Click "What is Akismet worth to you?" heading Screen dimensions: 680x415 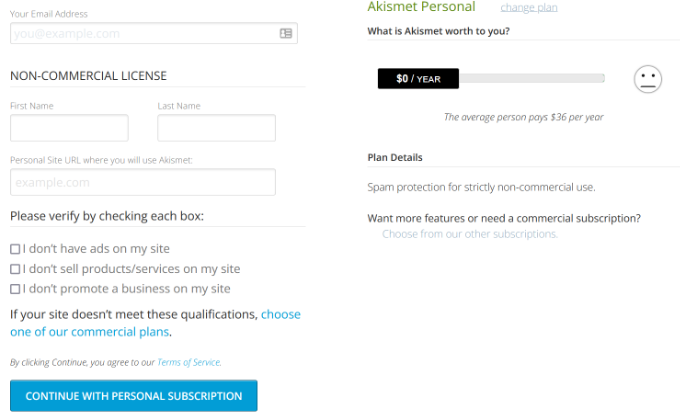[x=438, y=31]
